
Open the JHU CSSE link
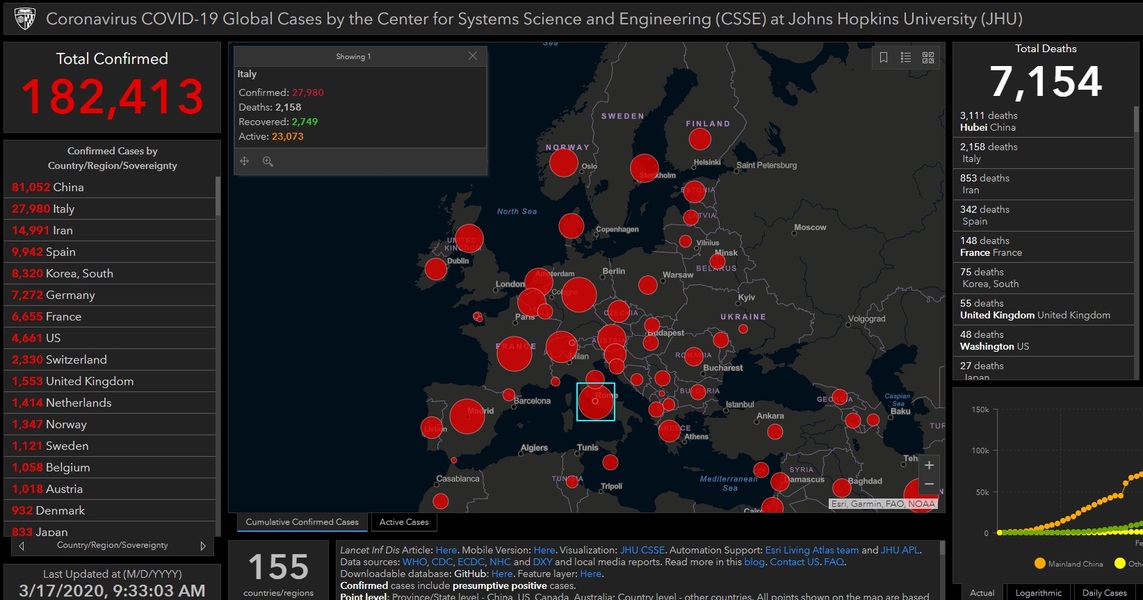(640, 550)
